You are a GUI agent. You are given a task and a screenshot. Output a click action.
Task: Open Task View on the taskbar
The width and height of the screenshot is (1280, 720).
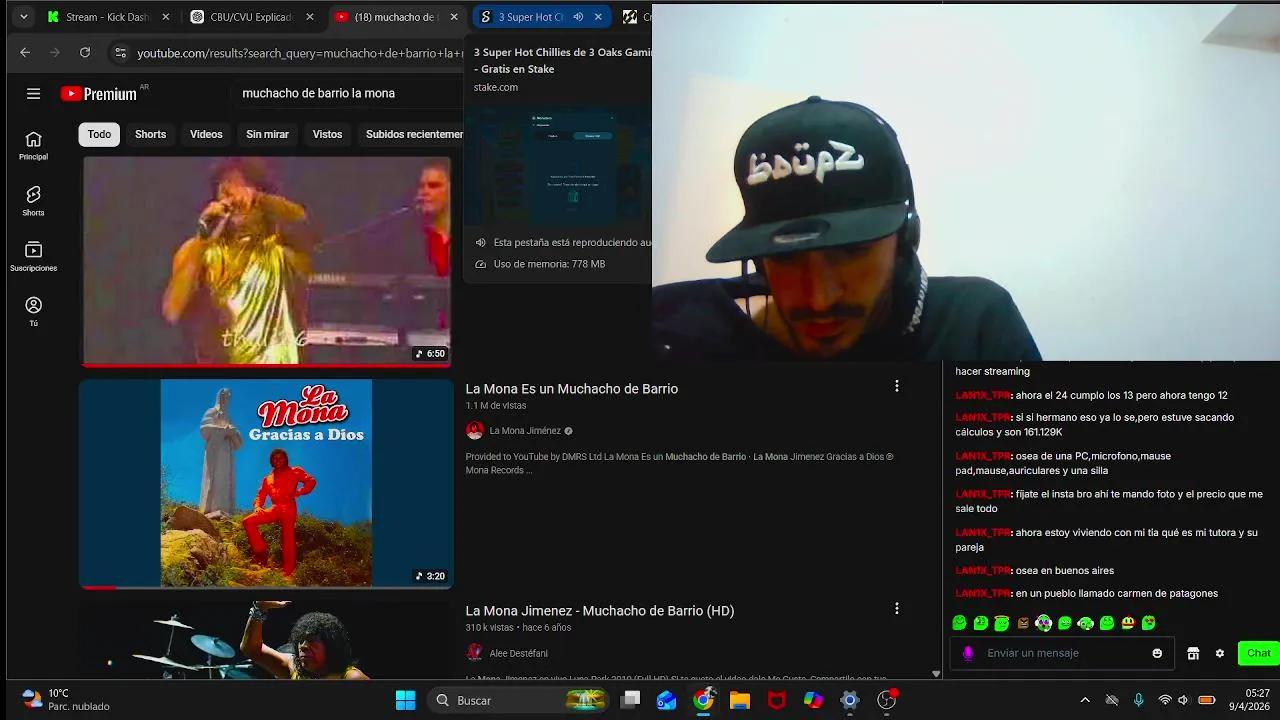tap(630, 700)
